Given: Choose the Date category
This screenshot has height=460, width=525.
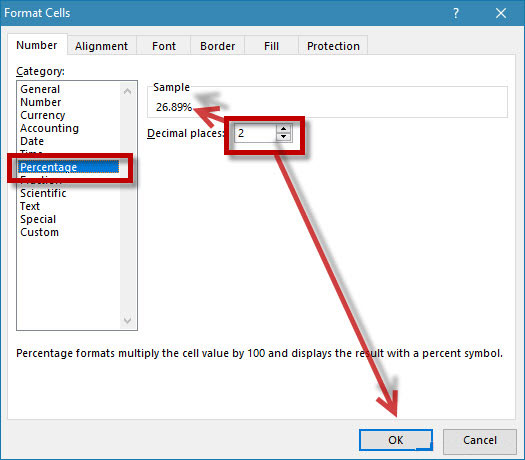Looking at the screenshot, I should pyautogui.click(x=32, y=141).
